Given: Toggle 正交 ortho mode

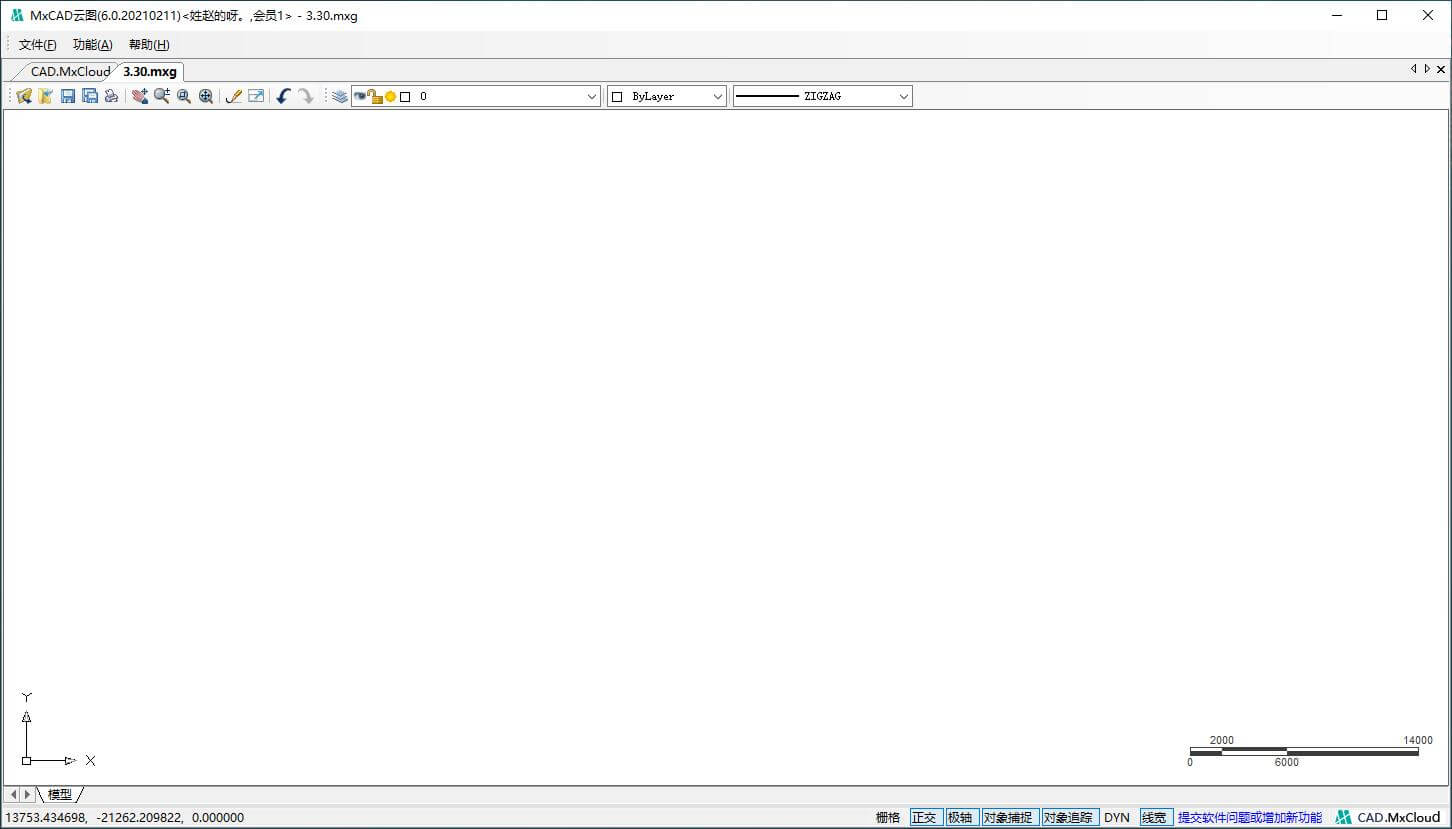Looking at the screenshot, I should (x=926, y=817).
